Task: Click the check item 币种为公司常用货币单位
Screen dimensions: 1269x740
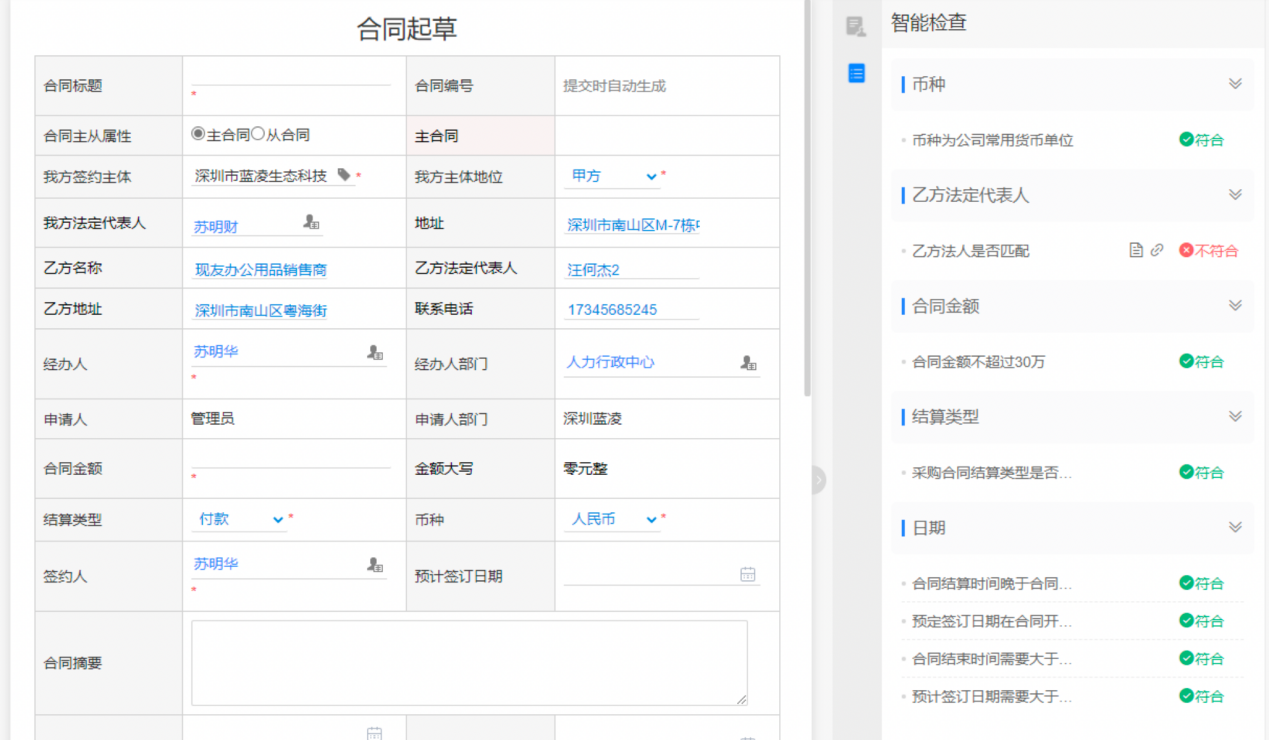Action: click(992, 140)
